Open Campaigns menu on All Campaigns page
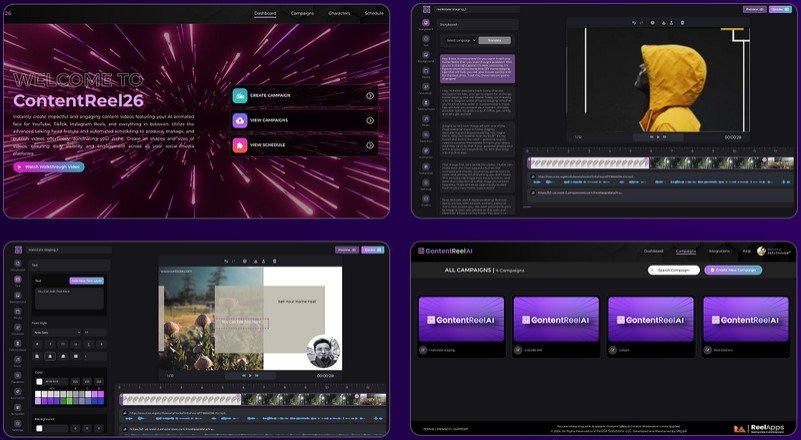The height and width of the screenshot is (440, 801). pos(686,251)
